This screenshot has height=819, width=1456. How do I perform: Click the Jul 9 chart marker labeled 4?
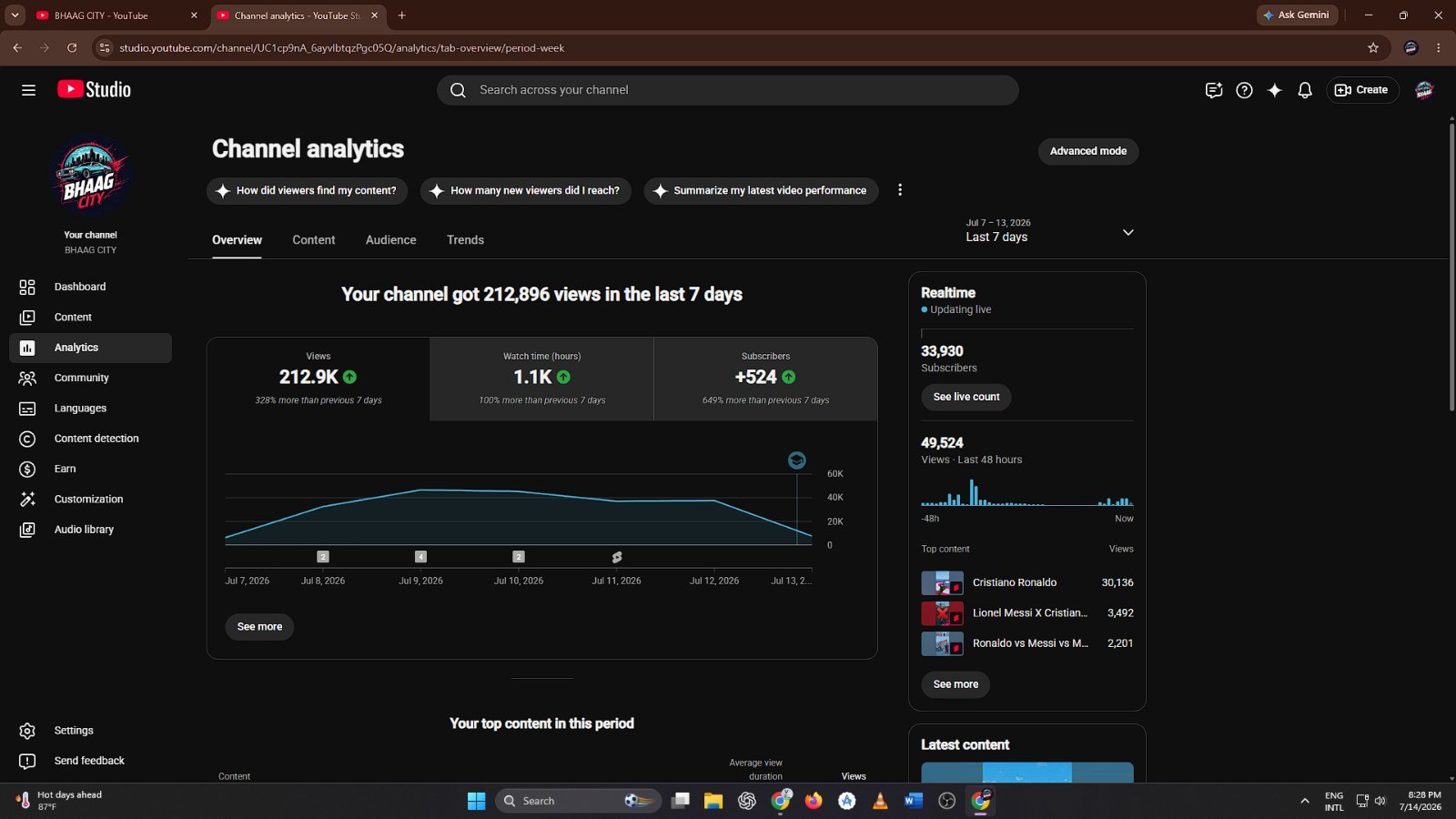[420, 557]
